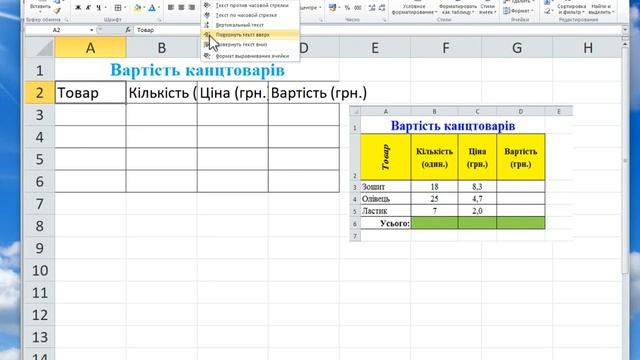Open the Conditional Formatting dropdown

(413, 9)
